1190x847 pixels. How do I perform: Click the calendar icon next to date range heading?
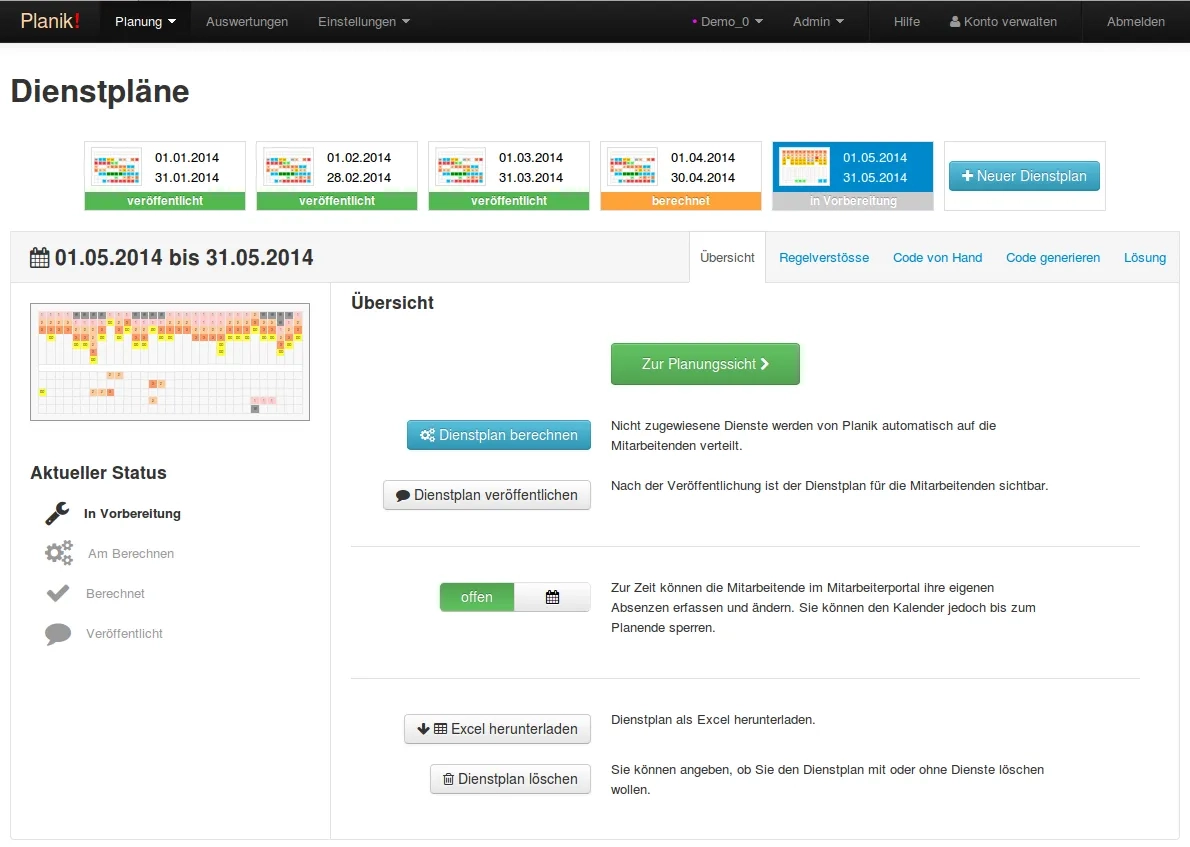click(40, 258)
